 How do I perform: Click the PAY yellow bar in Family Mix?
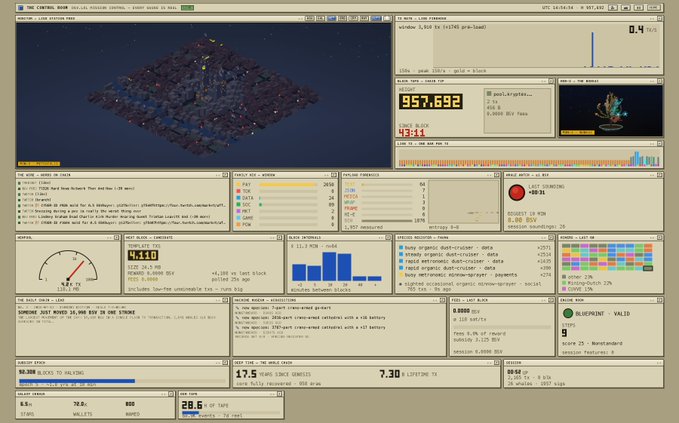pyautogui.click(x=288, y=184)
